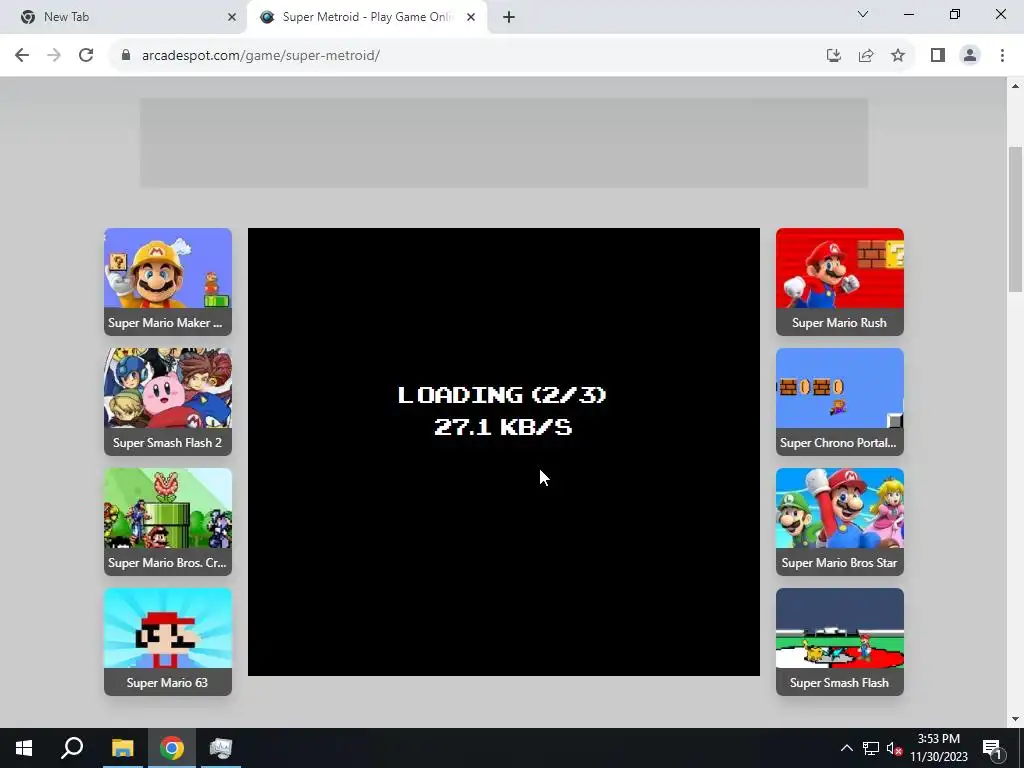The width and height of the screenshot is (1024, 768).
Task: Open the Windows Start menu
Action: (x=24, y=748)
